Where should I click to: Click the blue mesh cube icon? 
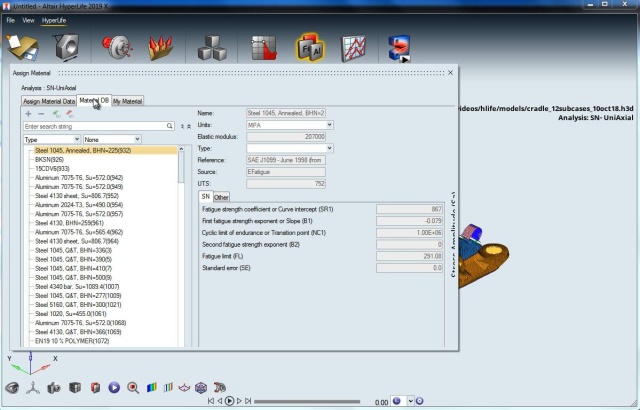201,388
